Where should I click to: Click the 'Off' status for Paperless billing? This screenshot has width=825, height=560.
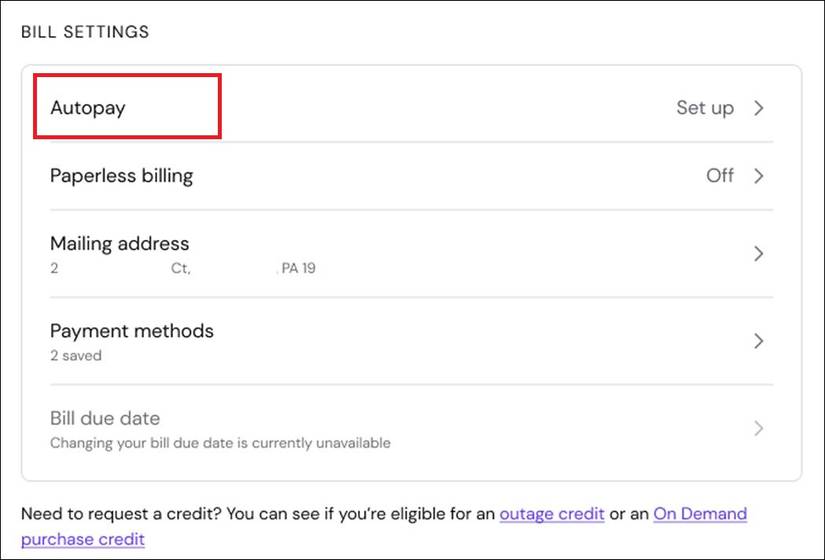(720, 176)
